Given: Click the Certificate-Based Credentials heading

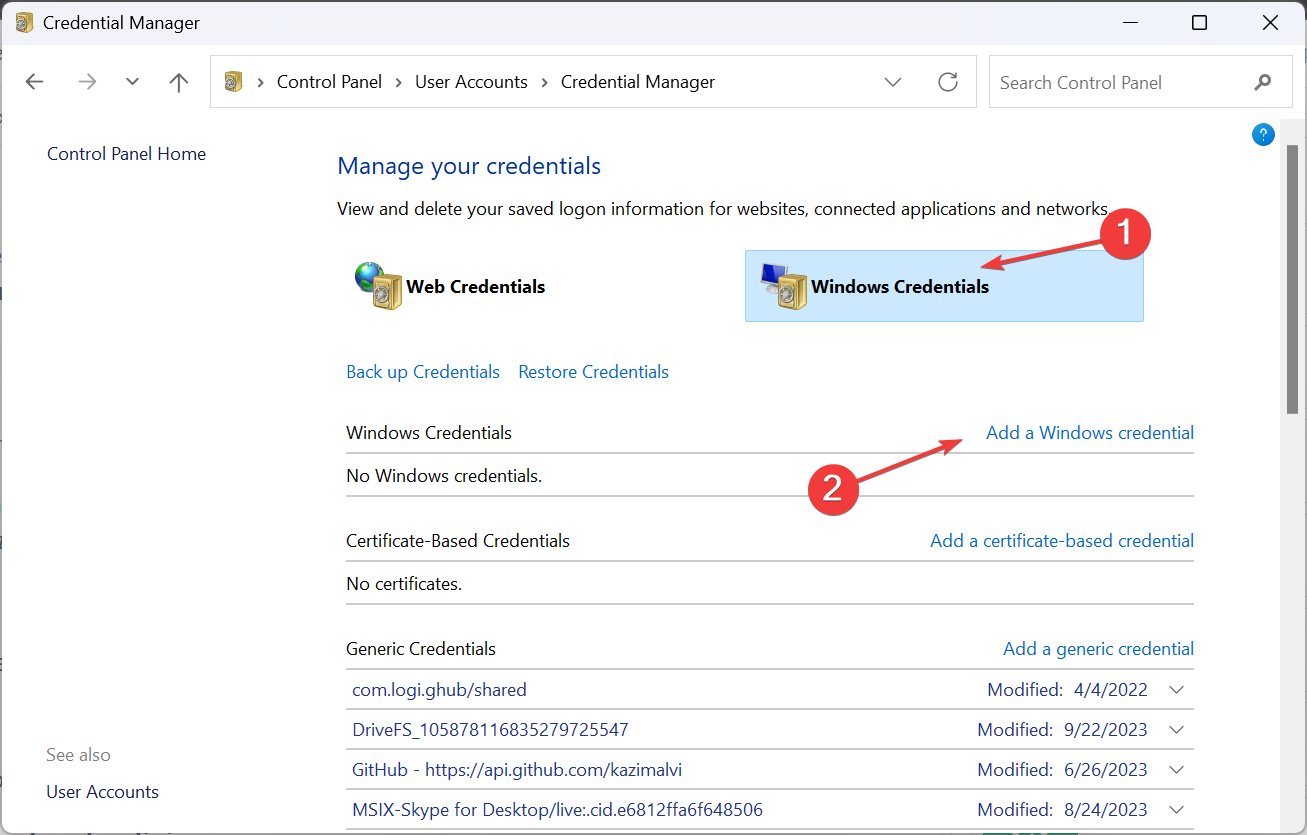Looking at the screenshot, I should pos(458,541).
